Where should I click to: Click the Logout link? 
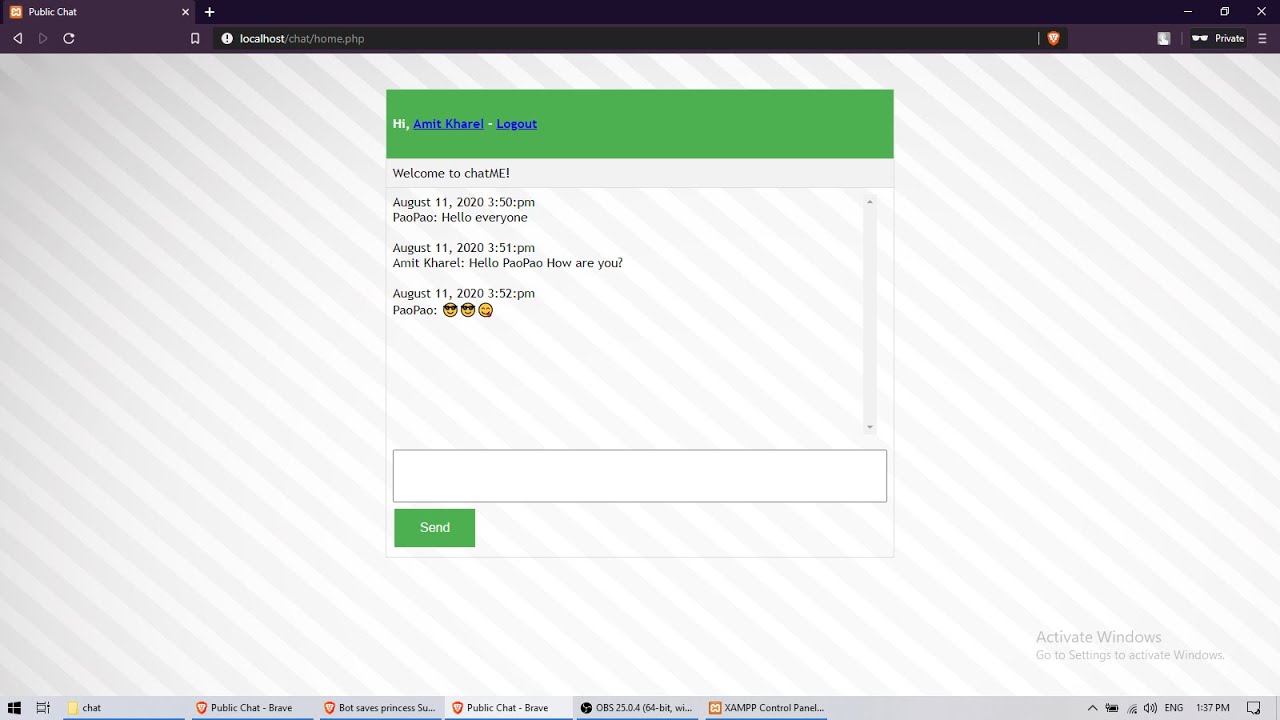[x=517, y=124]
